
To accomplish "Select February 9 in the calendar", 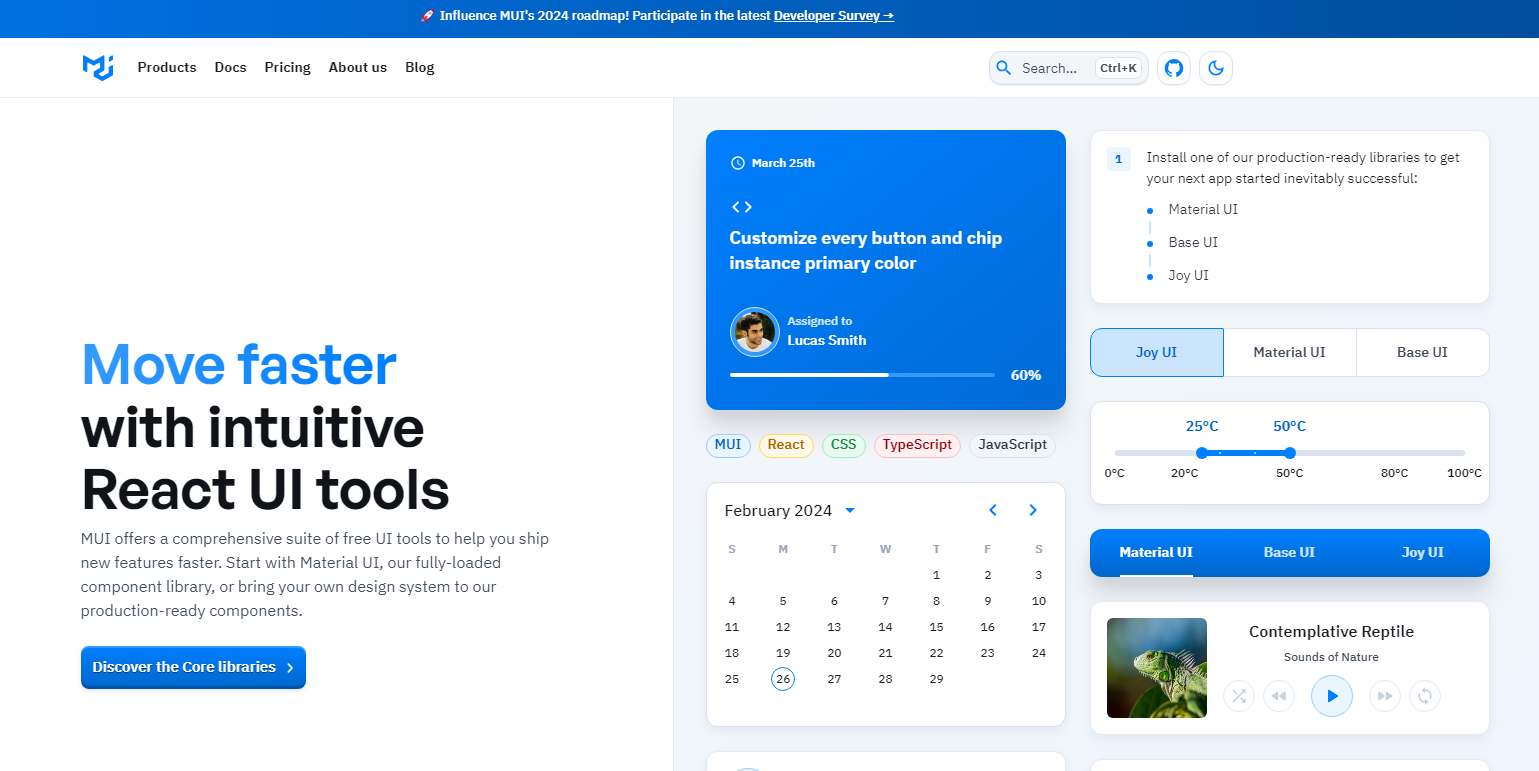I will (987, 601).
